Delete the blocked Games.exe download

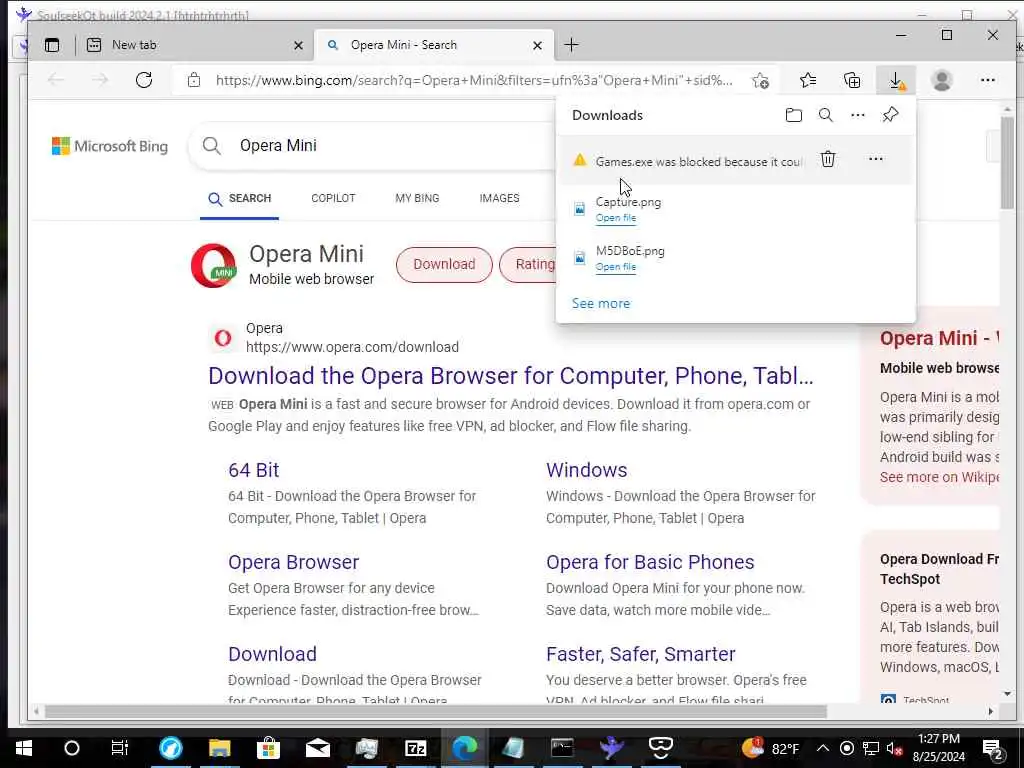827,159
